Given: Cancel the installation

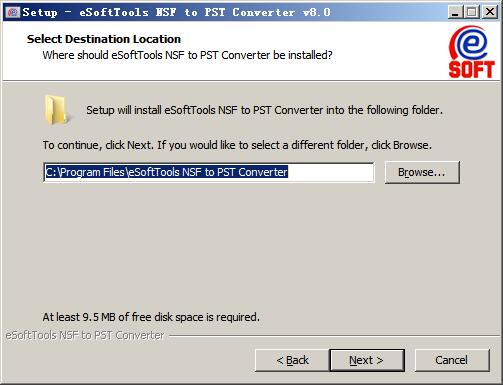Looking at the screenshot, I should point(452,360).
